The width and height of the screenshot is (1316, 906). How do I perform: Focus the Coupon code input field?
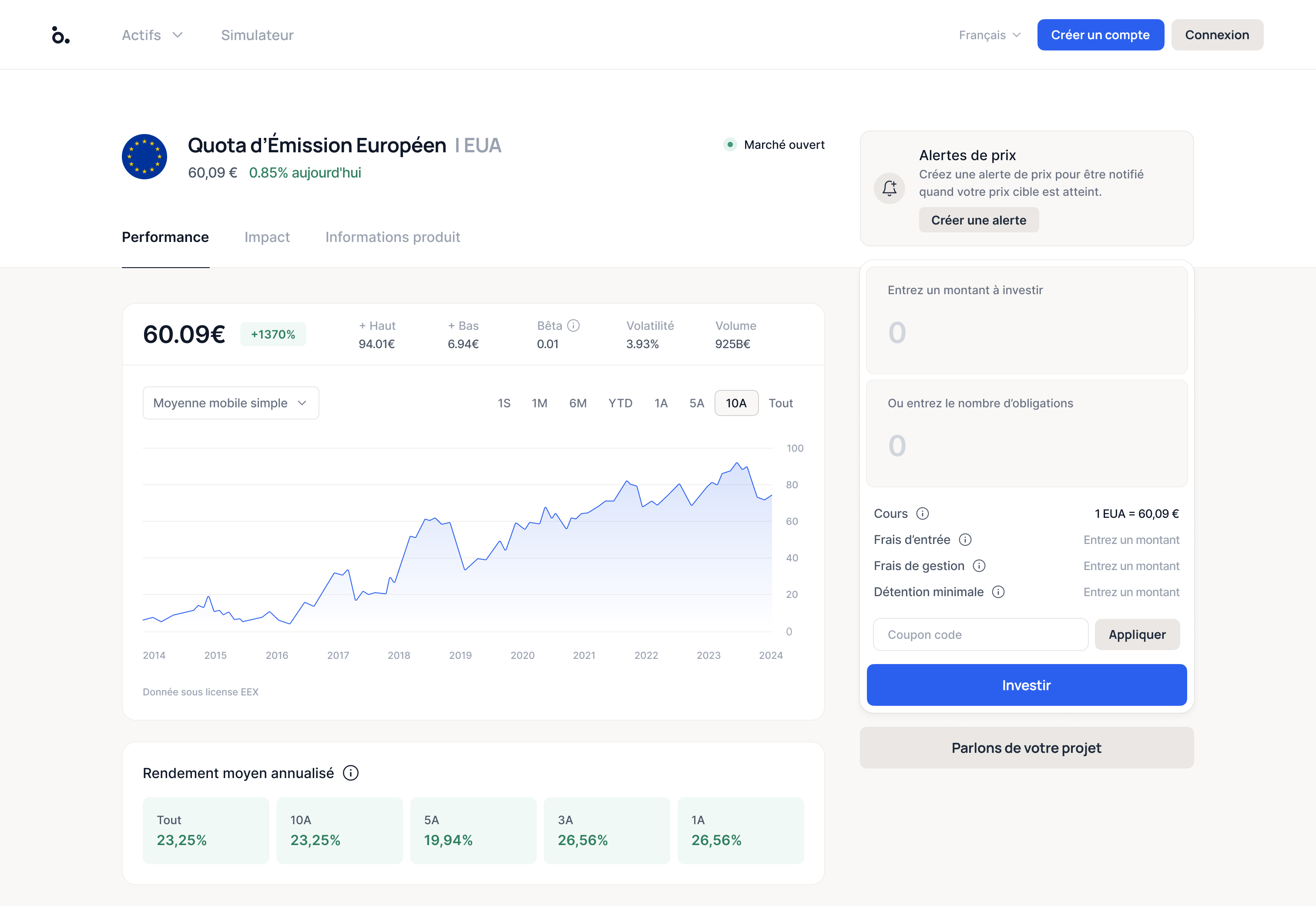click(980, 634)
